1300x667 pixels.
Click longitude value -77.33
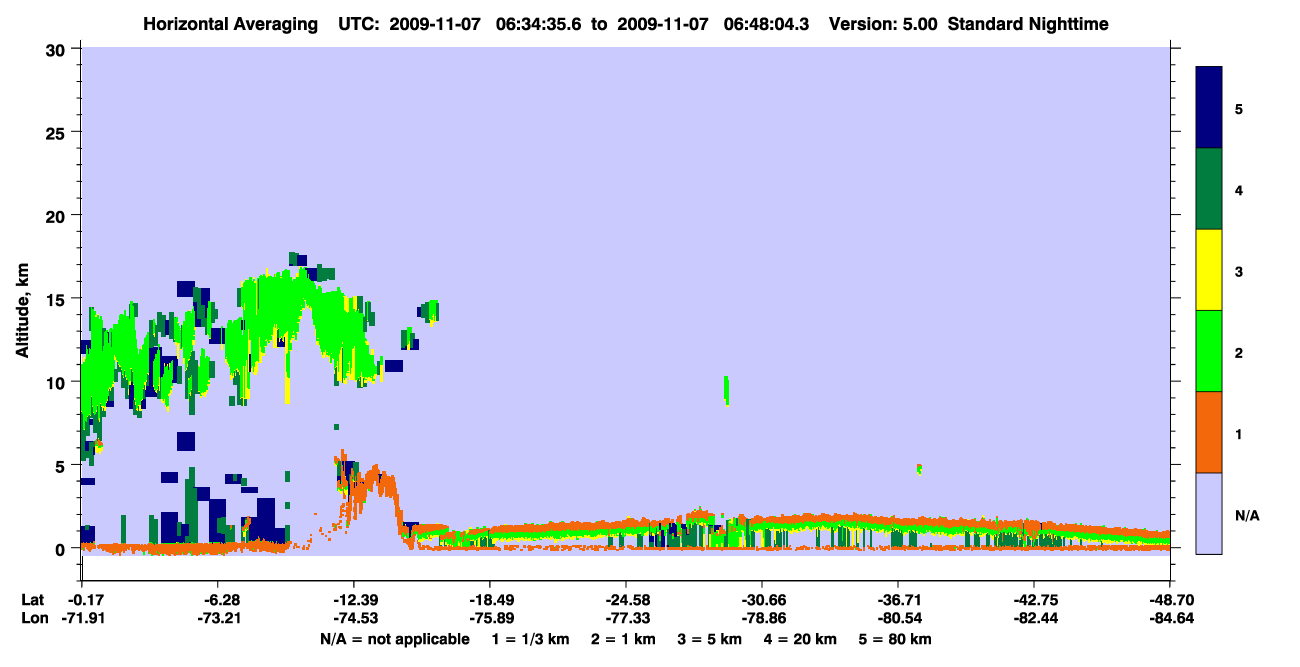pos(626,619)
